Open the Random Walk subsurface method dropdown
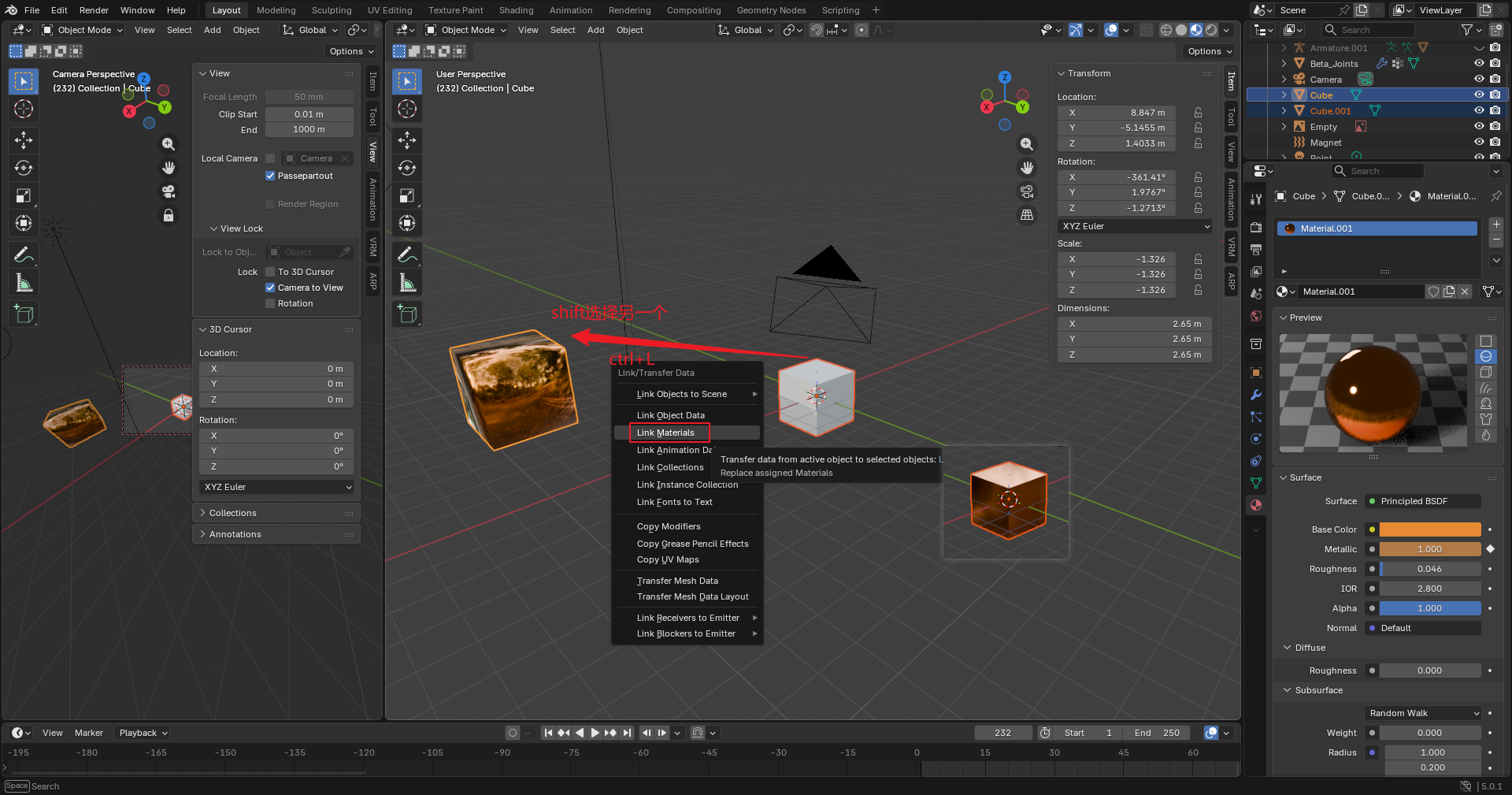 point(1423,713)
